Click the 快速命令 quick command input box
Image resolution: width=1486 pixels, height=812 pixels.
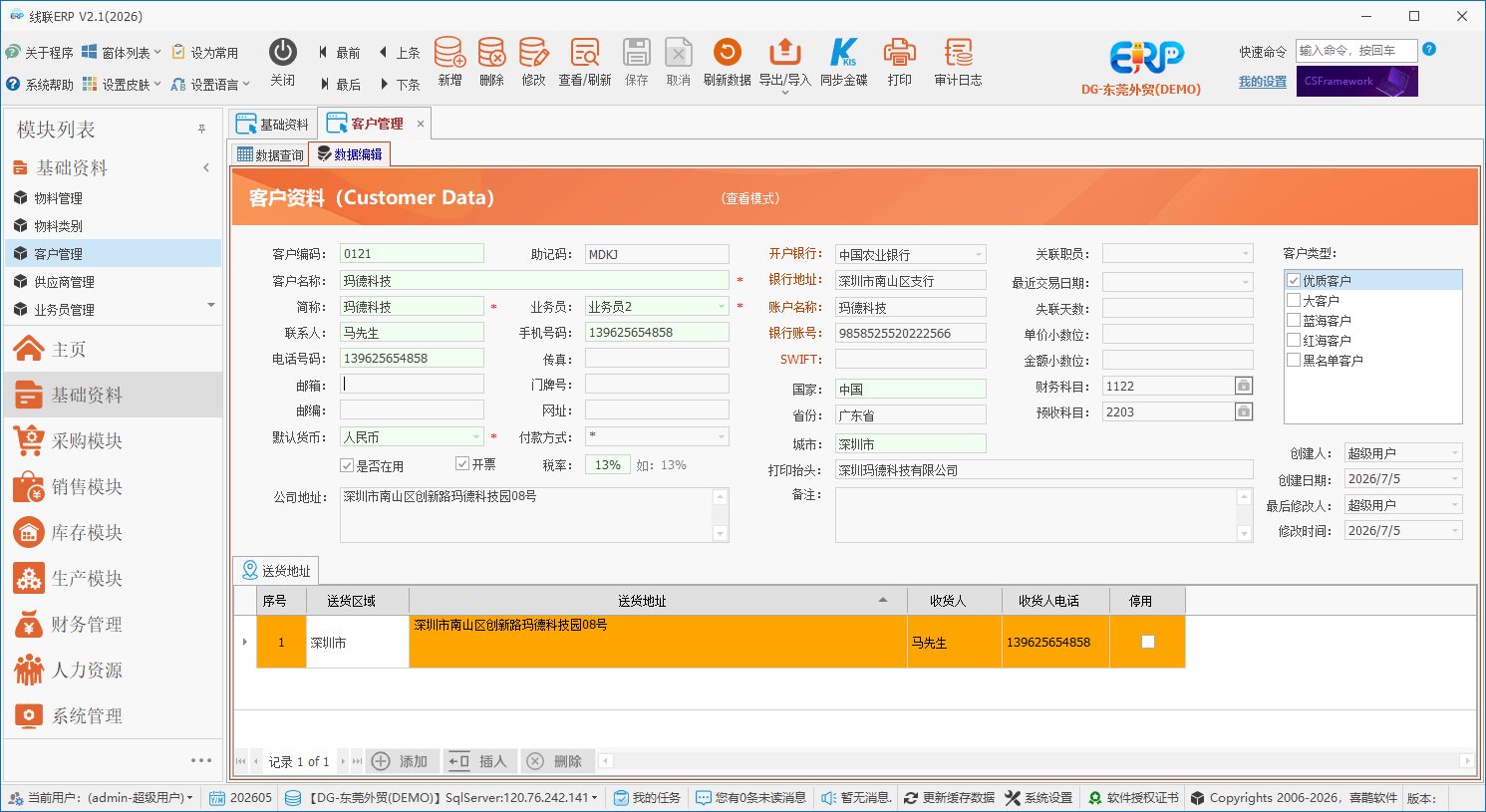tap(1356, 51)
